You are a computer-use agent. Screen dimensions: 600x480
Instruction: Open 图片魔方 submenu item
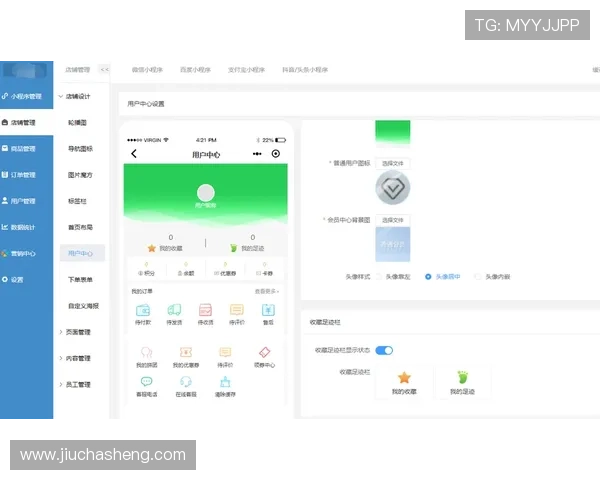80,175
